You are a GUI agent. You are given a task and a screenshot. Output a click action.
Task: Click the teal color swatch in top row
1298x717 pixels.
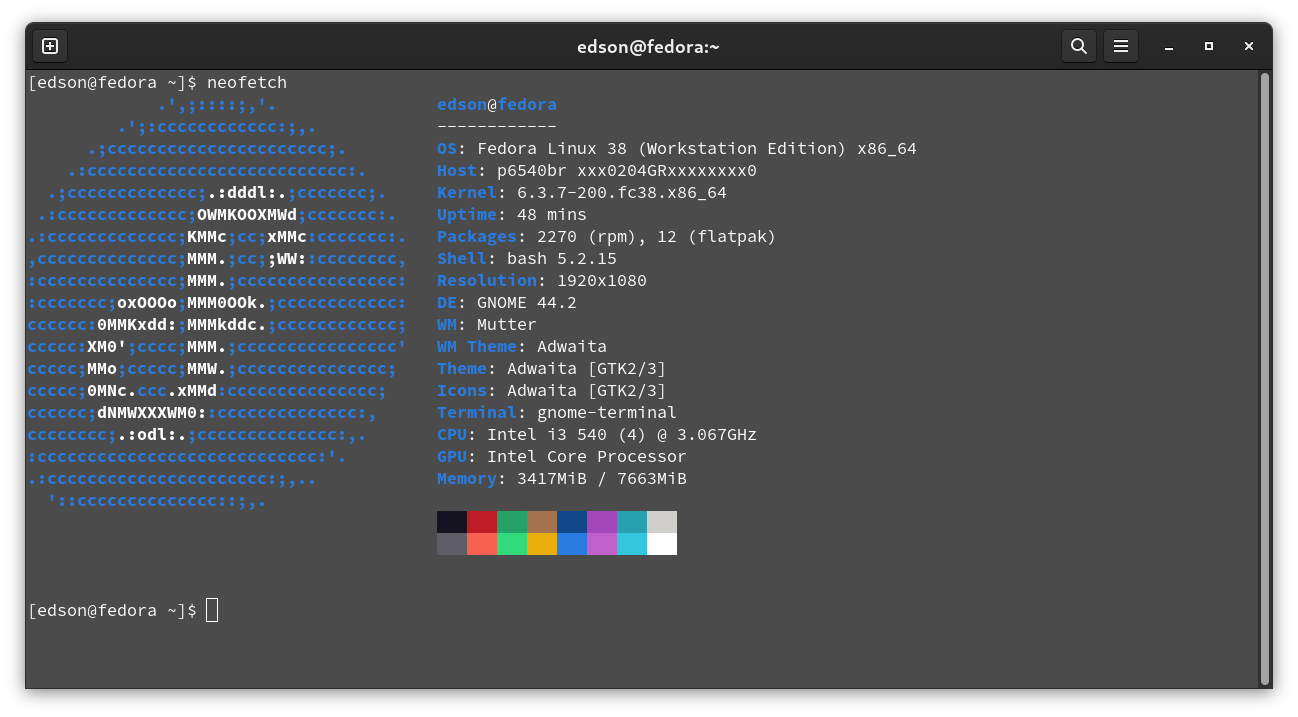[x=632, y=522]
